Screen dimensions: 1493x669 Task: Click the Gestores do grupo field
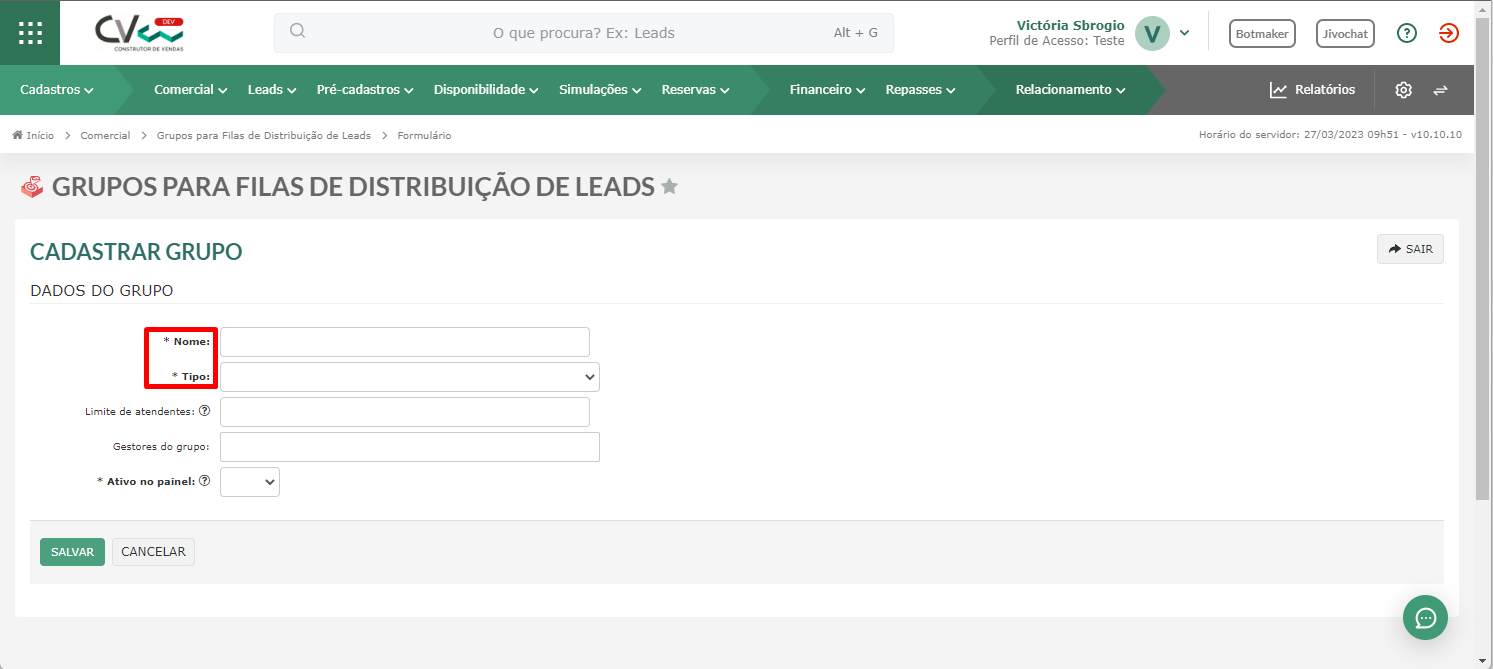pyautogui.click(x=410, y=447)
